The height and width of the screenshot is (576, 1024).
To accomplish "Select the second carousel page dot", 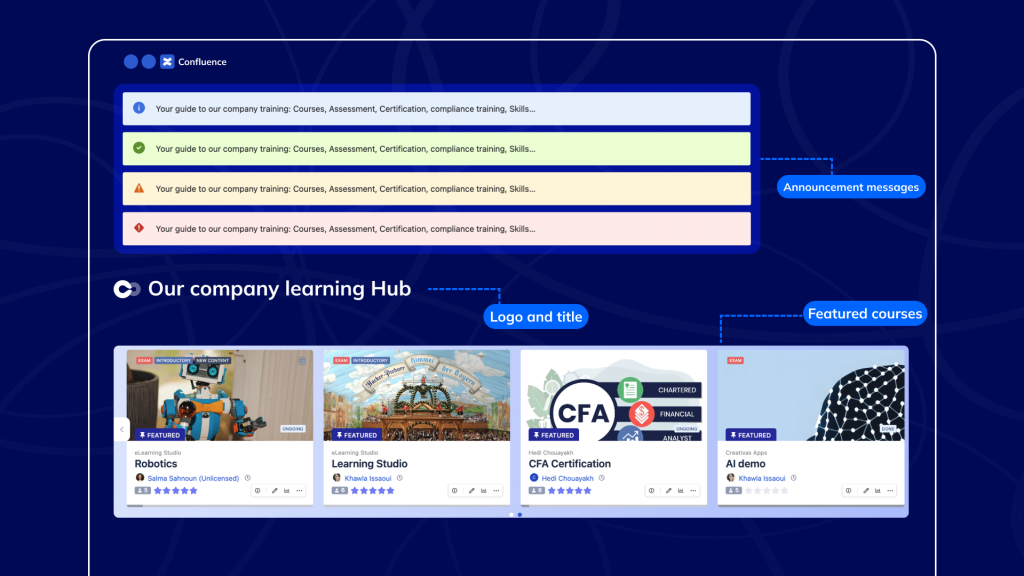I will [520, 515].
